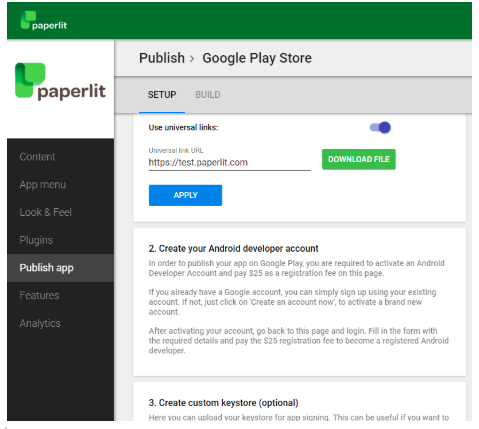The image size is (479, 429).
Task: Select Publish app in the sidebar
Action: pos(60,268)
